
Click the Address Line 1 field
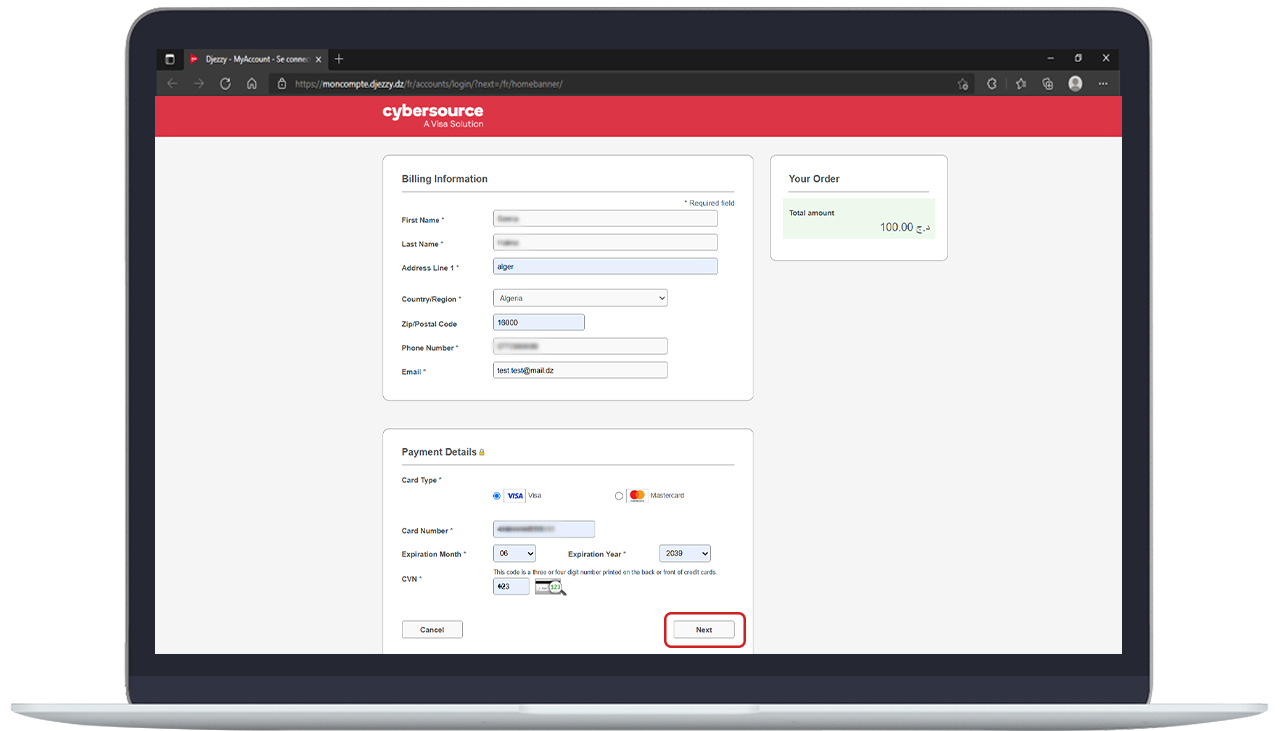tap(605, 266)
